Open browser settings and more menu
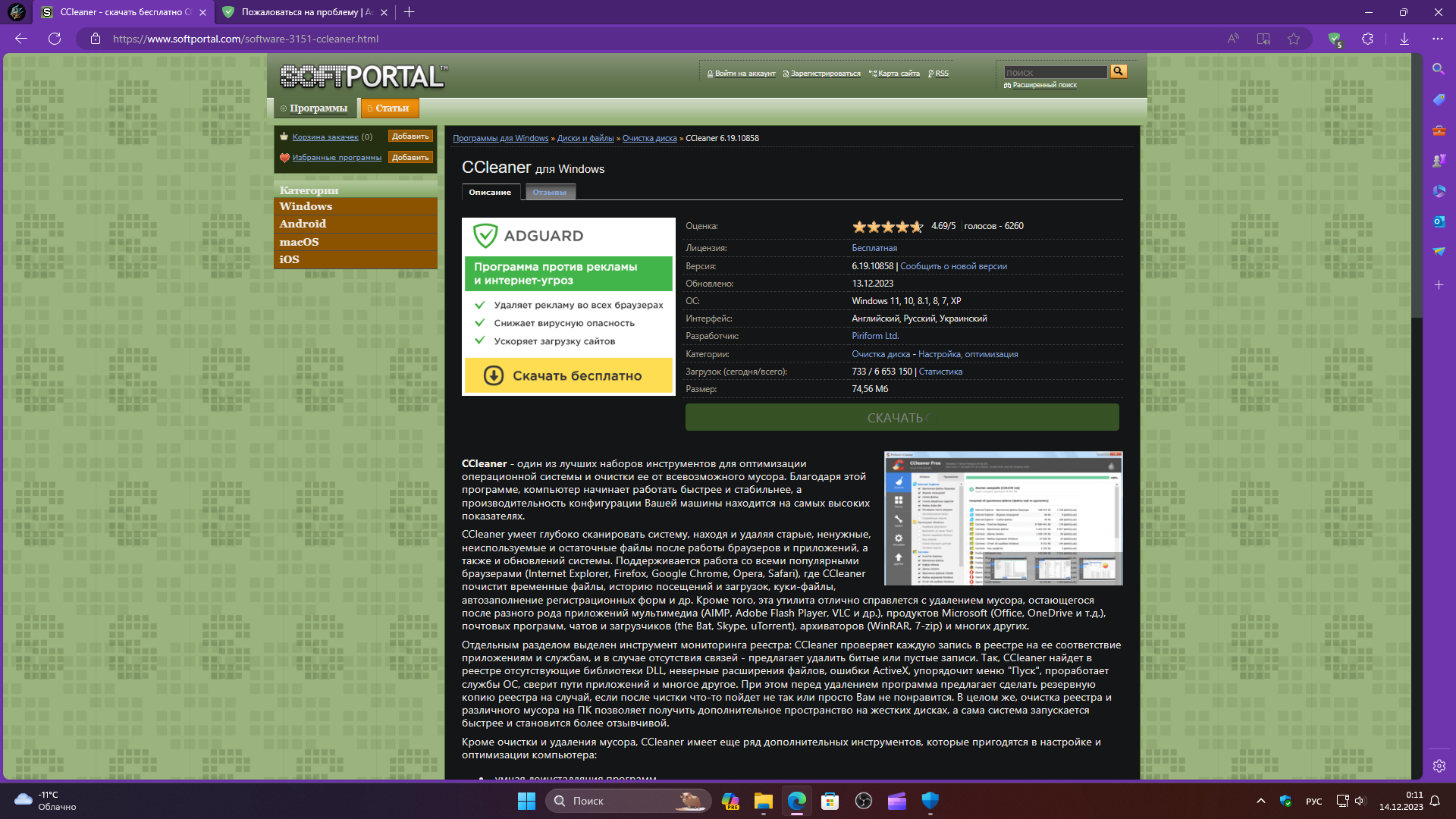The image size is (1456, 819). [1438, 39]
